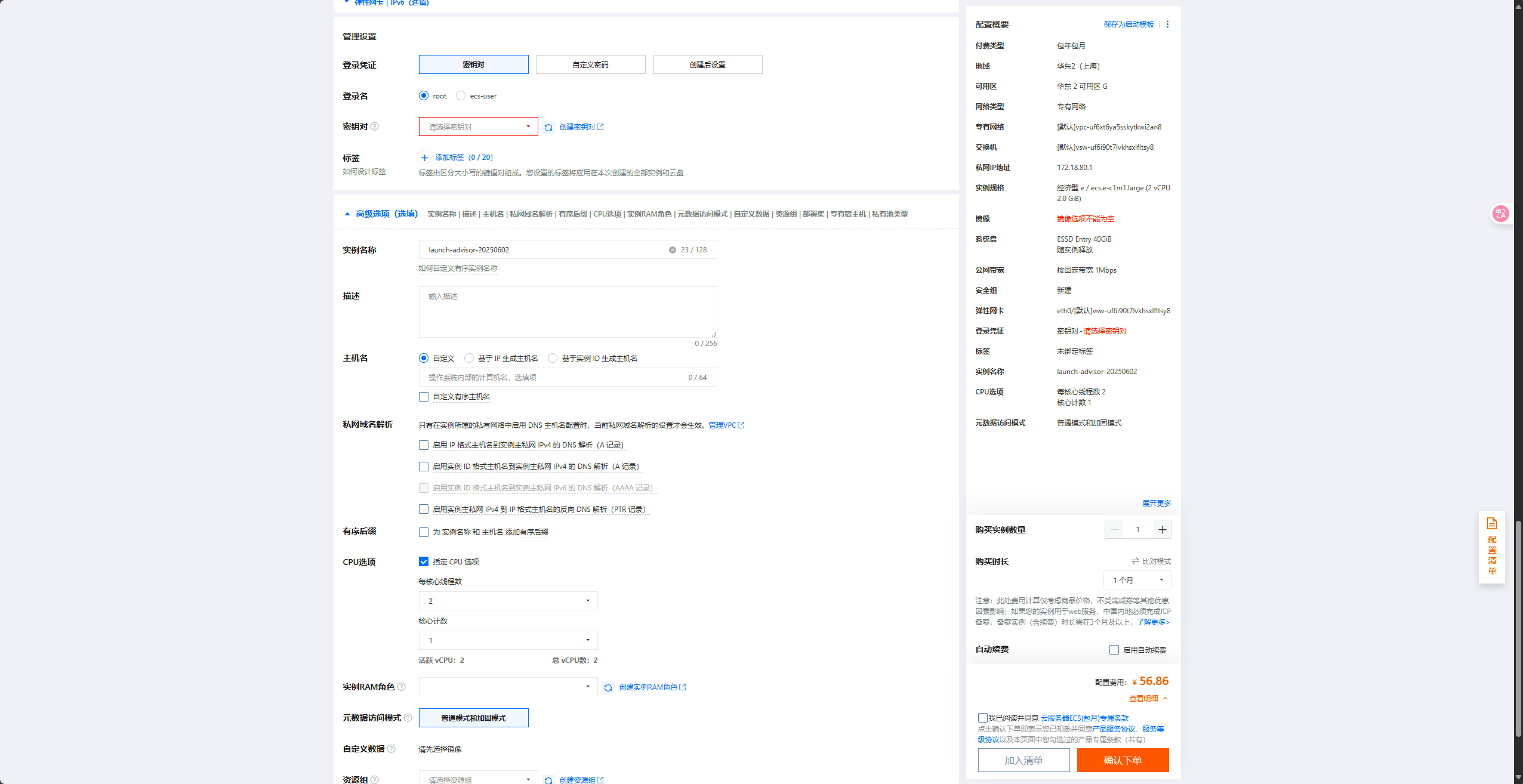1523x784 pixels.
Task: Open the three-dot menu in config summary
Action: tap(1167, 24)
